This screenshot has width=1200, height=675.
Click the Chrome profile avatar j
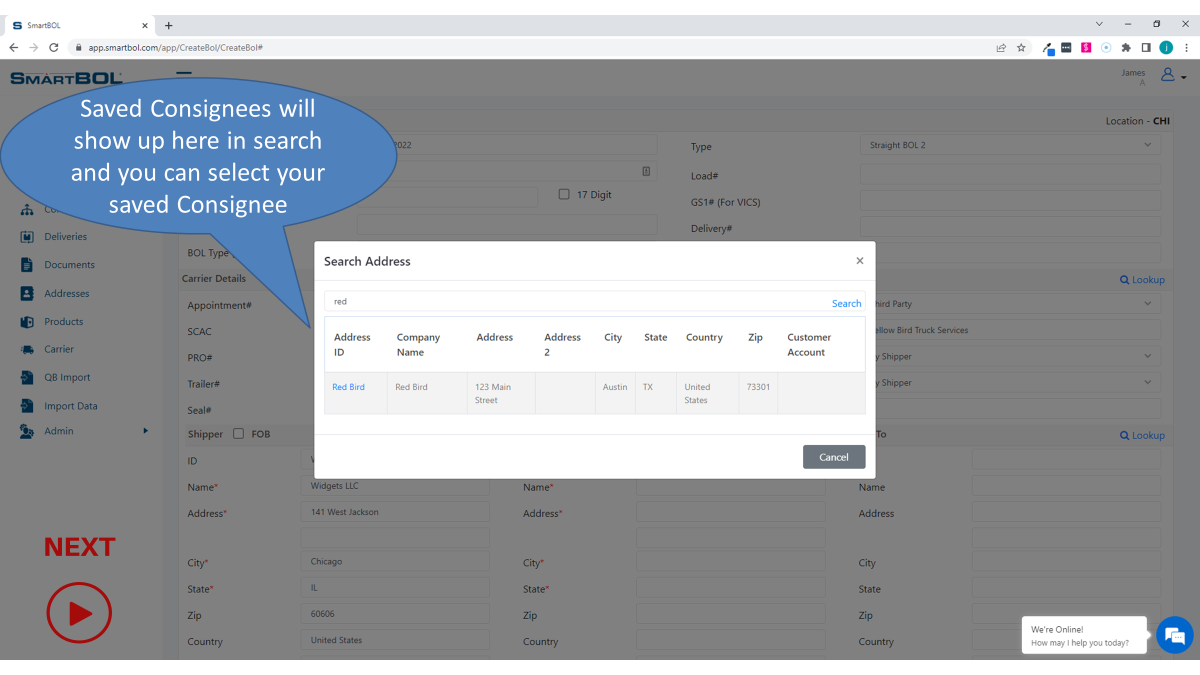pos(1166,47)
